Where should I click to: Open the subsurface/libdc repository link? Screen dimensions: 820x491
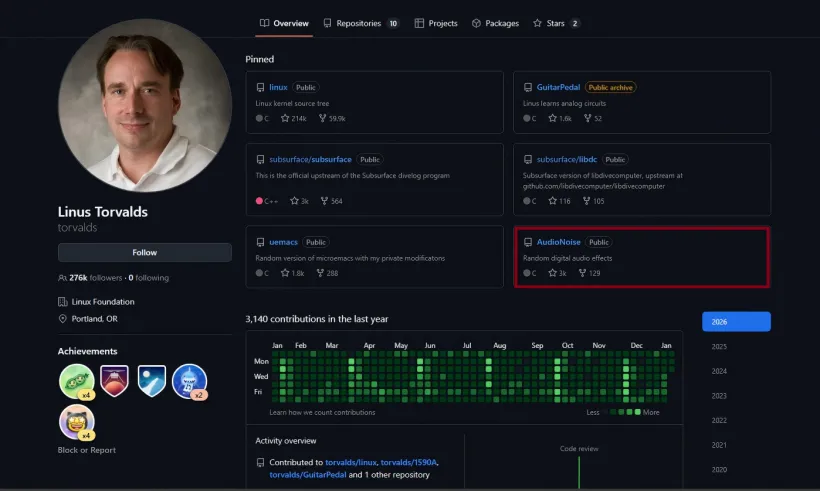tap(566, 159)
